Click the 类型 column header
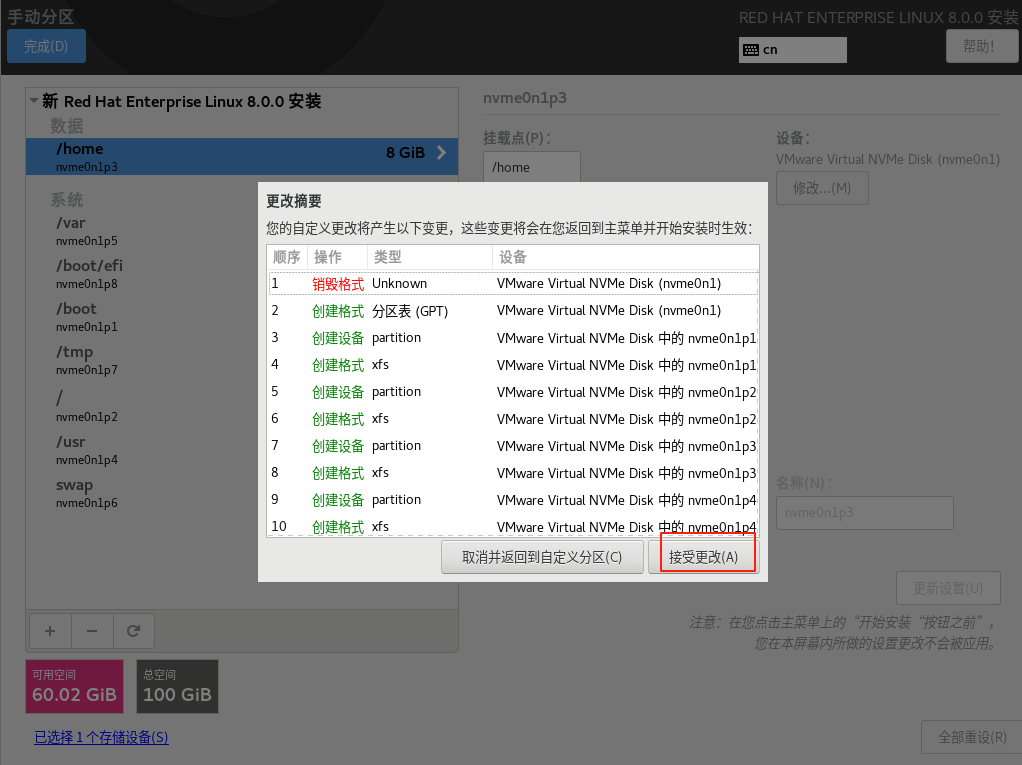Image resolution: width=1022 pixels, height=765 pixels. click(430, 257)
